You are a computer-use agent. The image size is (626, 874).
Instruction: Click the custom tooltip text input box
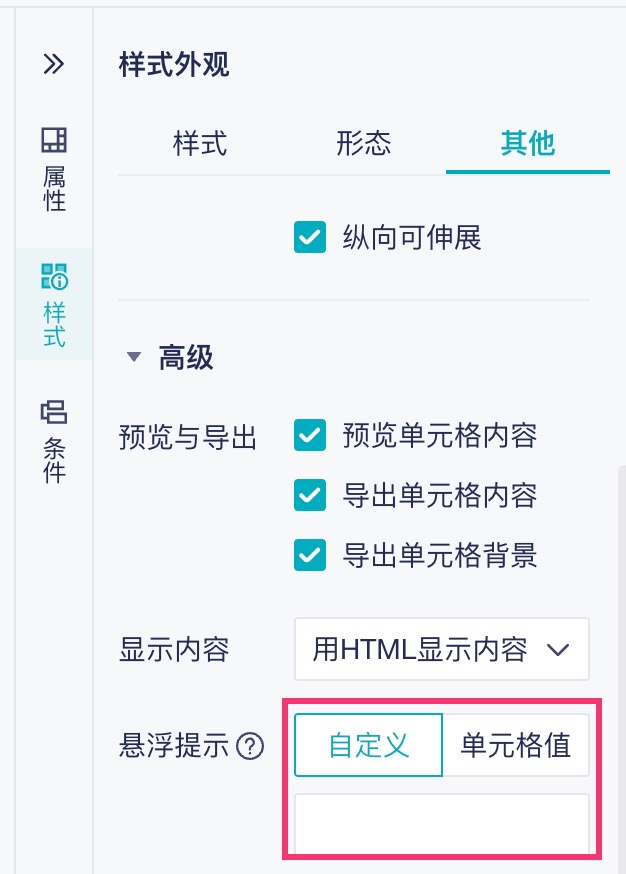pyautogui.click(x=441, y=822)
